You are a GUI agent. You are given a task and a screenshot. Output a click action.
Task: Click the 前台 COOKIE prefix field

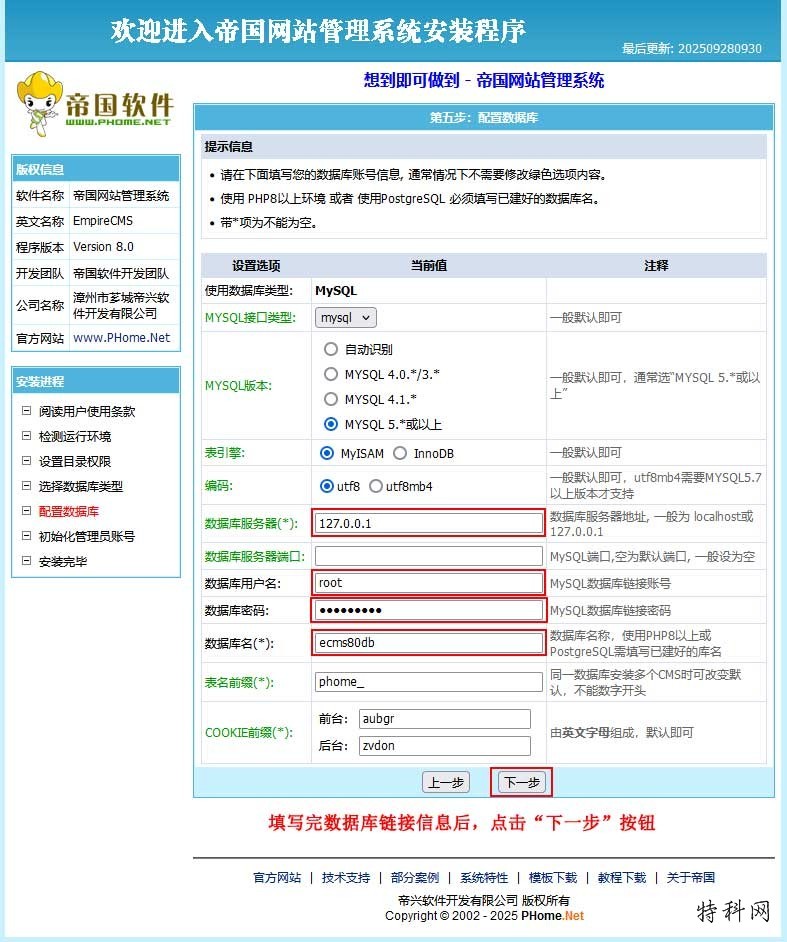pos(445,719)
